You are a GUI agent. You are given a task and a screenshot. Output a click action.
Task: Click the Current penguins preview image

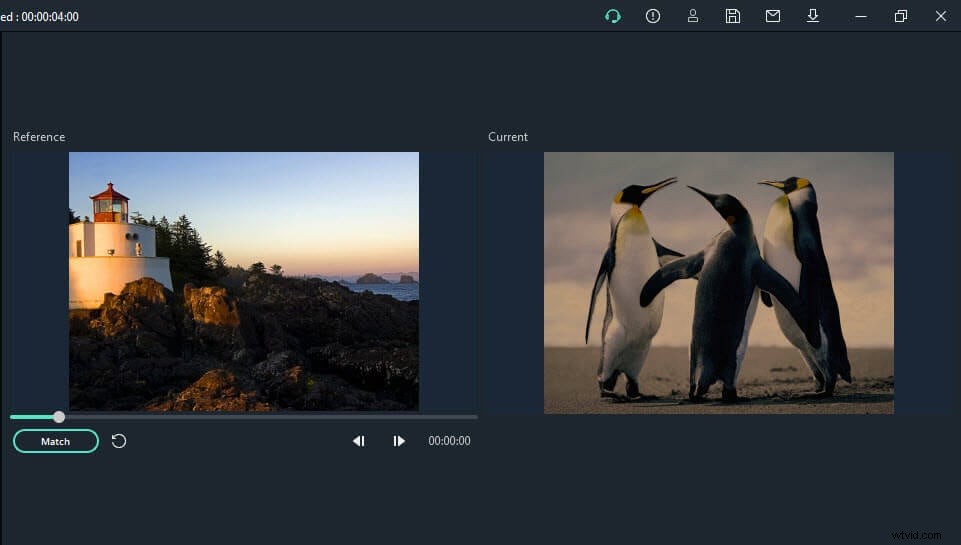(x=719, y=283)
